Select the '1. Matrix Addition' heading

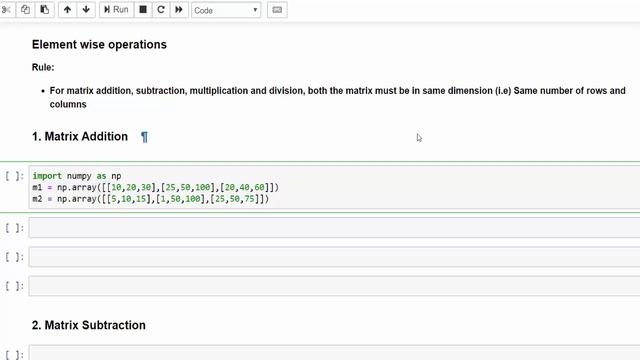tap(80, 136)
